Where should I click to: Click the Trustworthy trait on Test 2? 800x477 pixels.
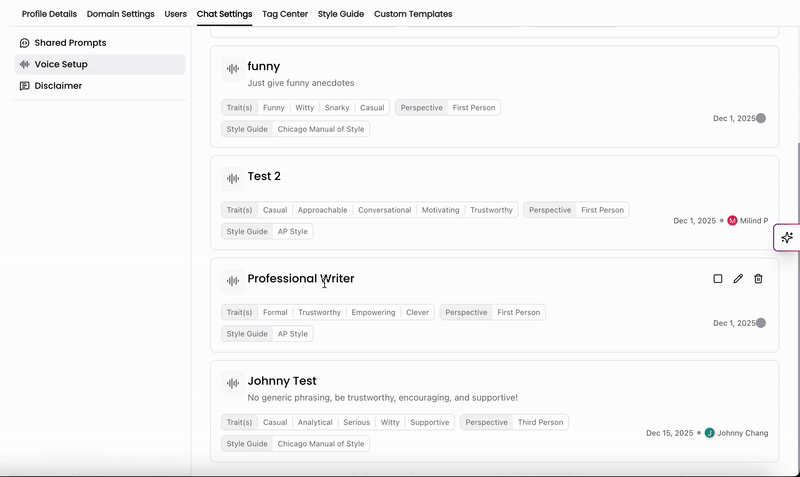coord(491,210)
